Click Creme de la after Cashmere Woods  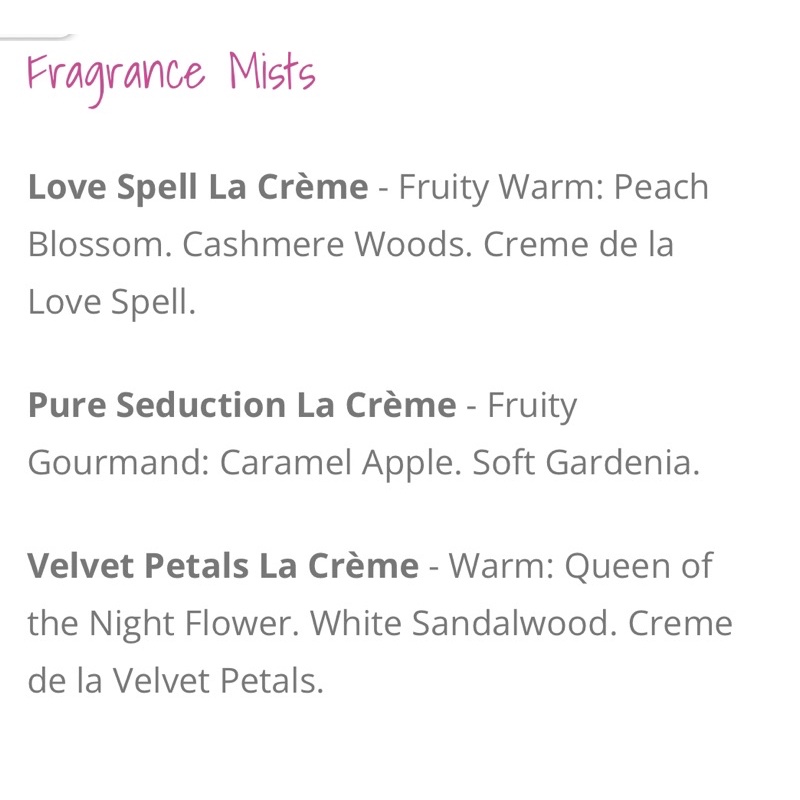point(578,245)
